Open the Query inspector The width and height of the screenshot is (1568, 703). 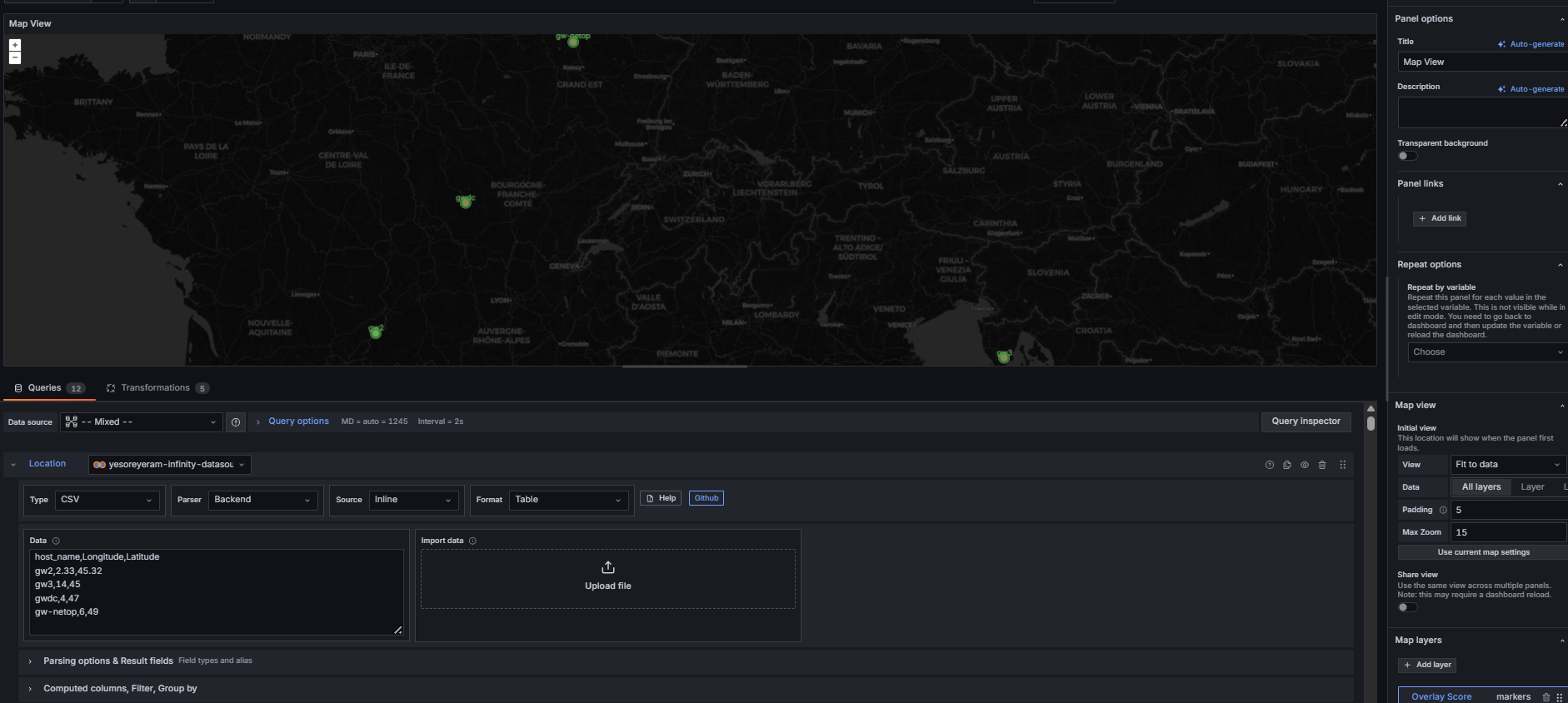point(1306,421)
